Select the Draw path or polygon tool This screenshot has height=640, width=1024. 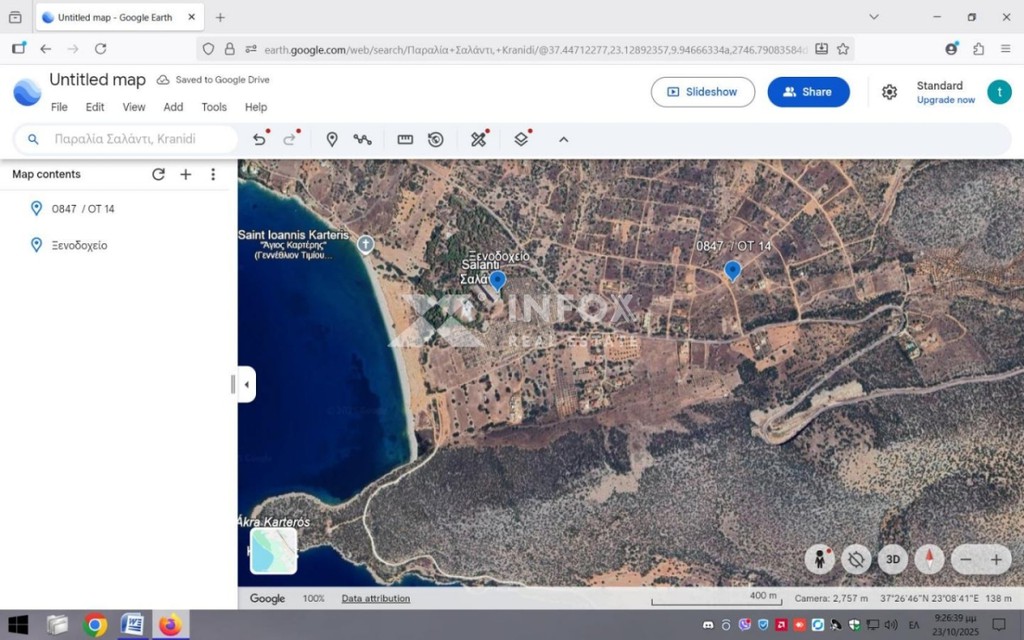coord(362,139)
